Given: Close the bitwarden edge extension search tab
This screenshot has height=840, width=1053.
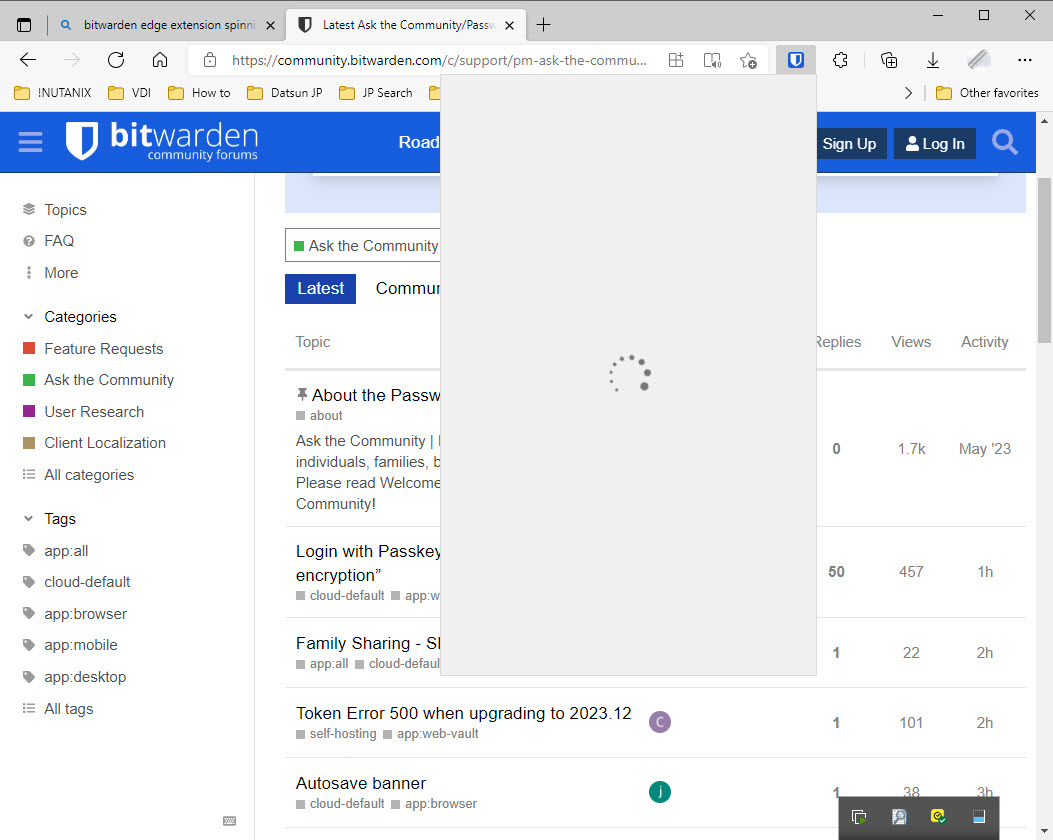Looking at the screenshot, I should coord(270,25).
